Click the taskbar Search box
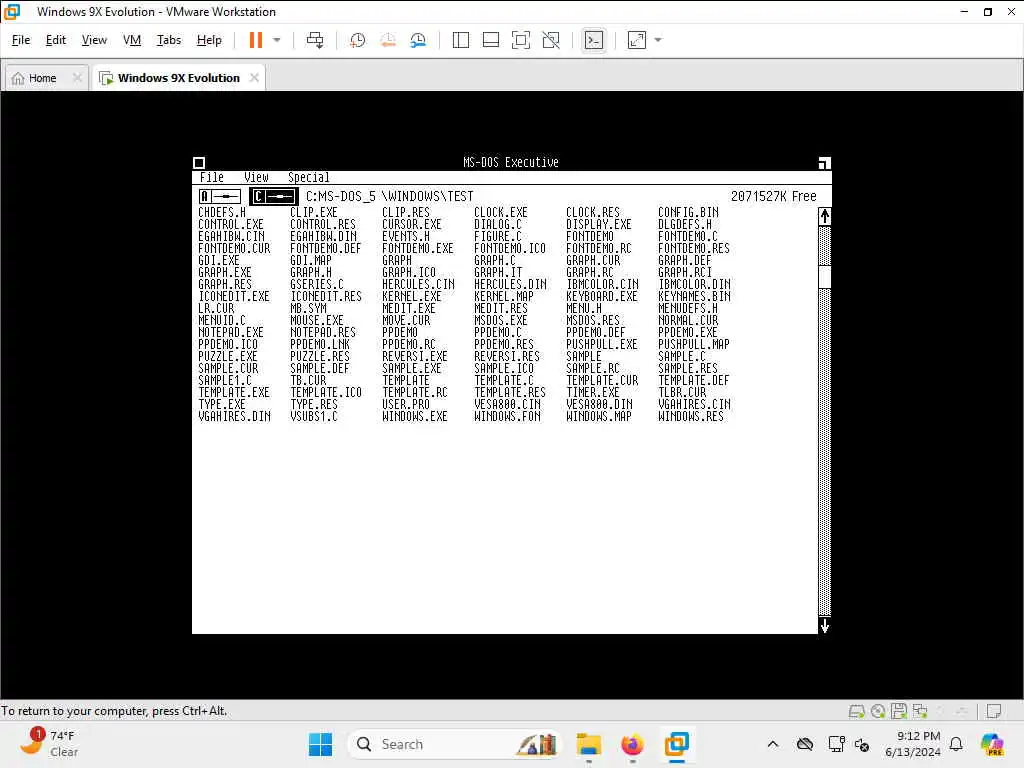Viewport: 1024px width, 768px height. [x=455, y=744]
